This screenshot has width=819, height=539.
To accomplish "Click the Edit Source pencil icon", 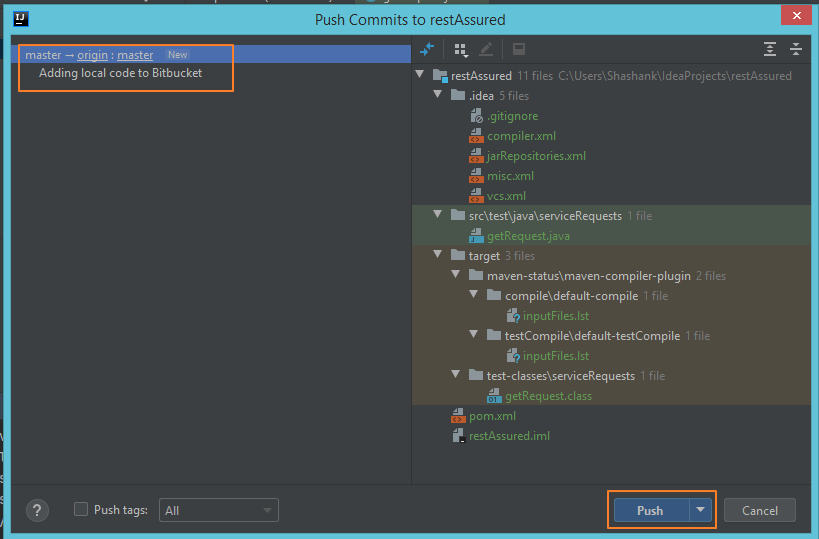I will pyautogui.click(x=486, y=50).
